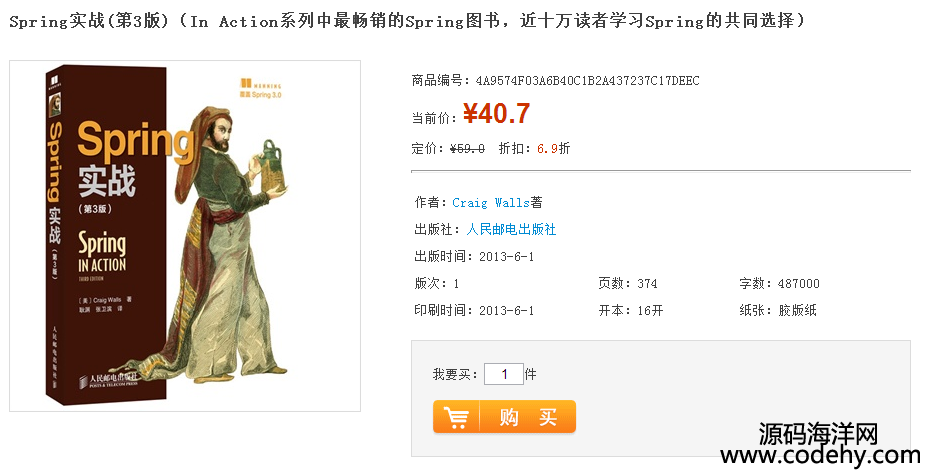Click the small portrait icon on book spine

coord(55,104)
